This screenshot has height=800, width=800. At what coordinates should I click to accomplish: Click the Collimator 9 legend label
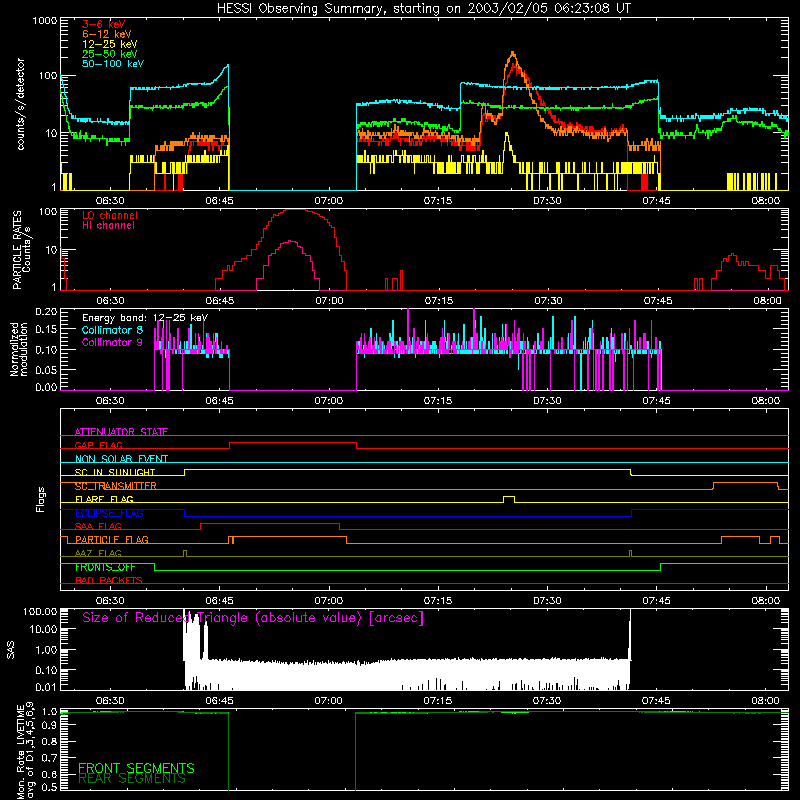112,342
